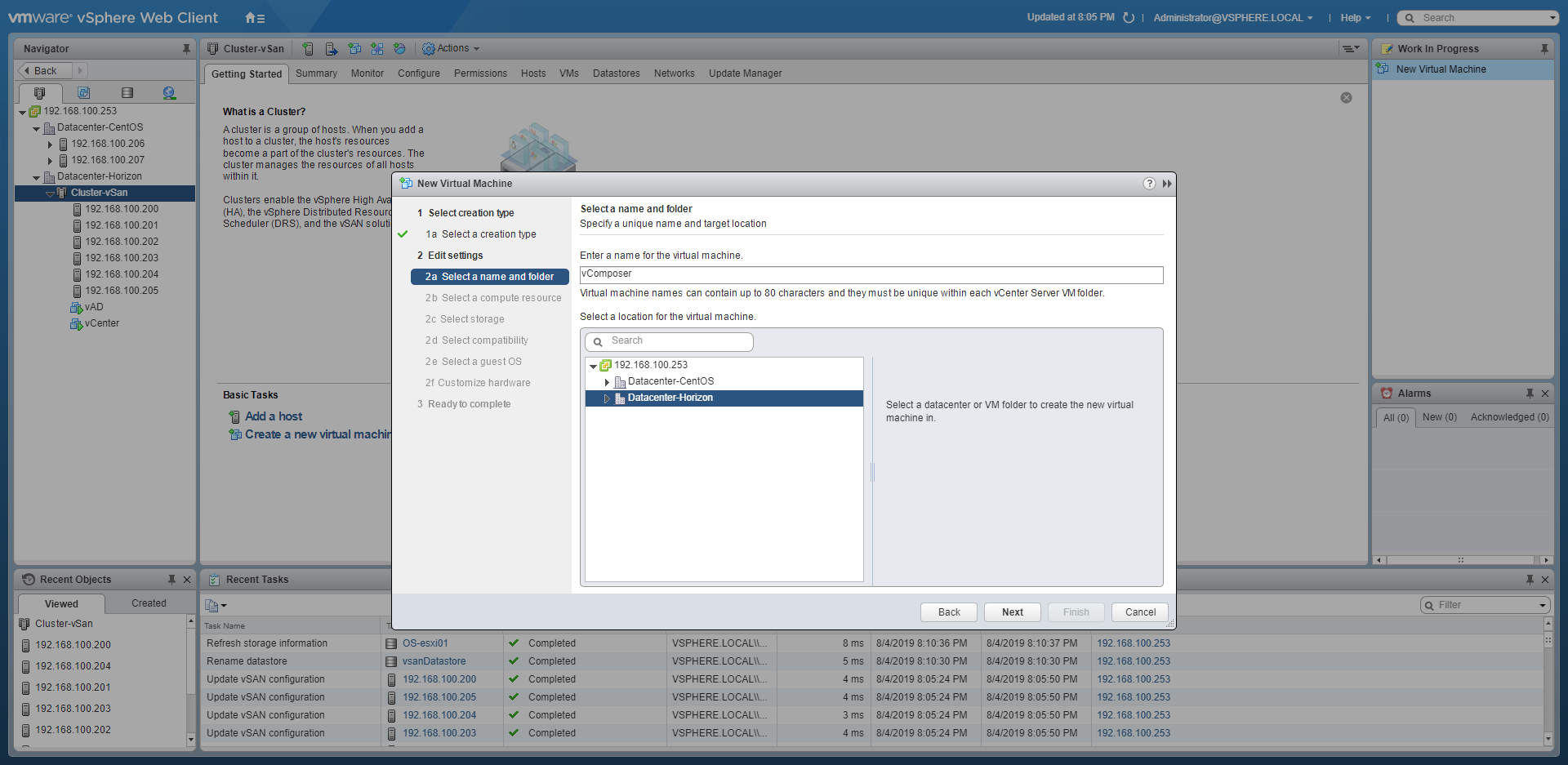The image size is (1568, 765).
Task: Click Next in the wizard
Action: click(x=1012, y=612)
